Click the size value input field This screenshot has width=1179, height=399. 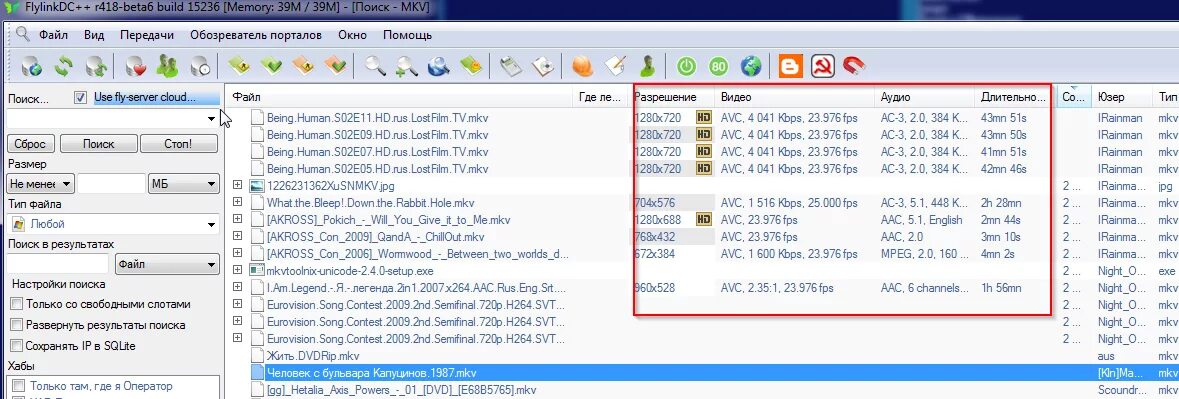click(x=111, y=183)
